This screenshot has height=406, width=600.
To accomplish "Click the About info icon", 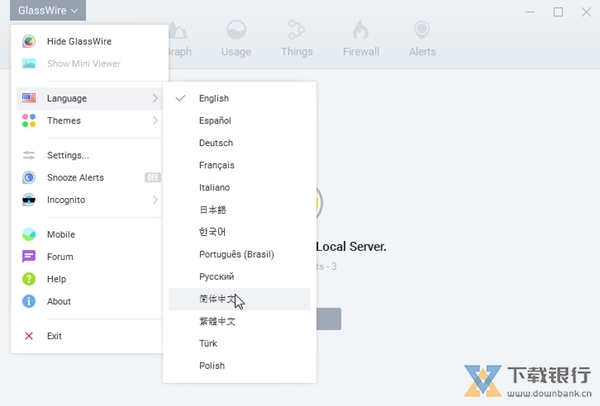I will (x=29, y=301).
